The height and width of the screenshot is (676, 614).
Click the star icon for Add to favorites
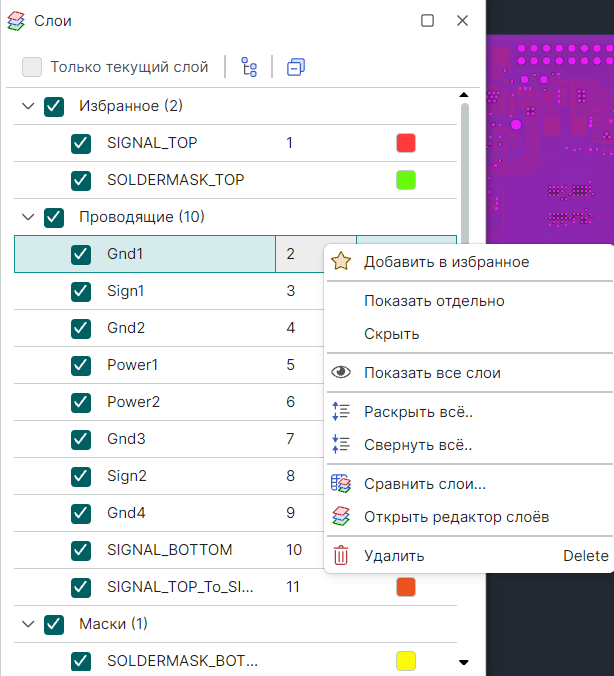341,262
